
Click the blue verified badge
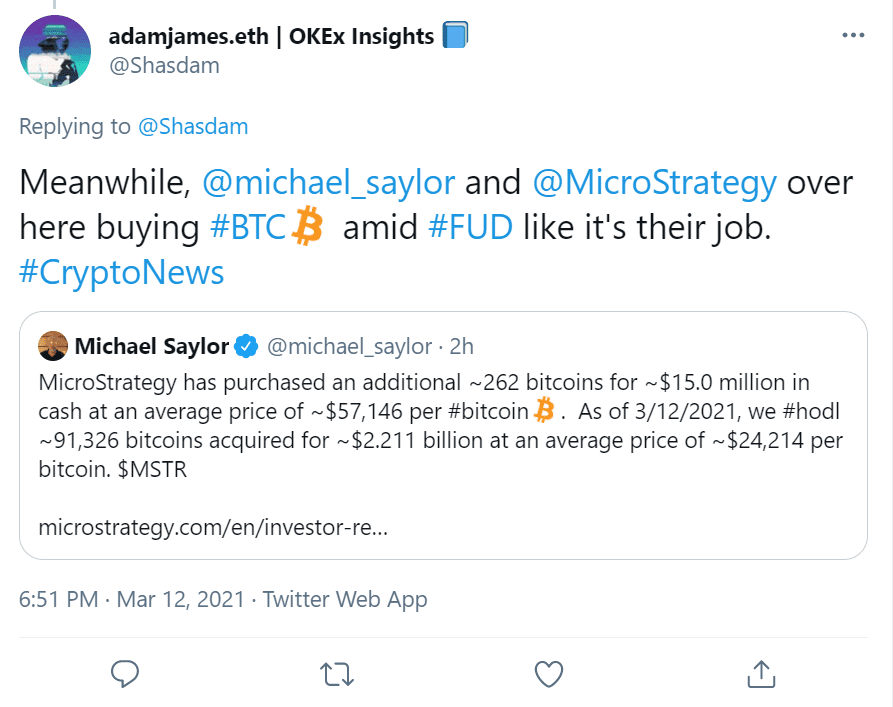[246, 347]
